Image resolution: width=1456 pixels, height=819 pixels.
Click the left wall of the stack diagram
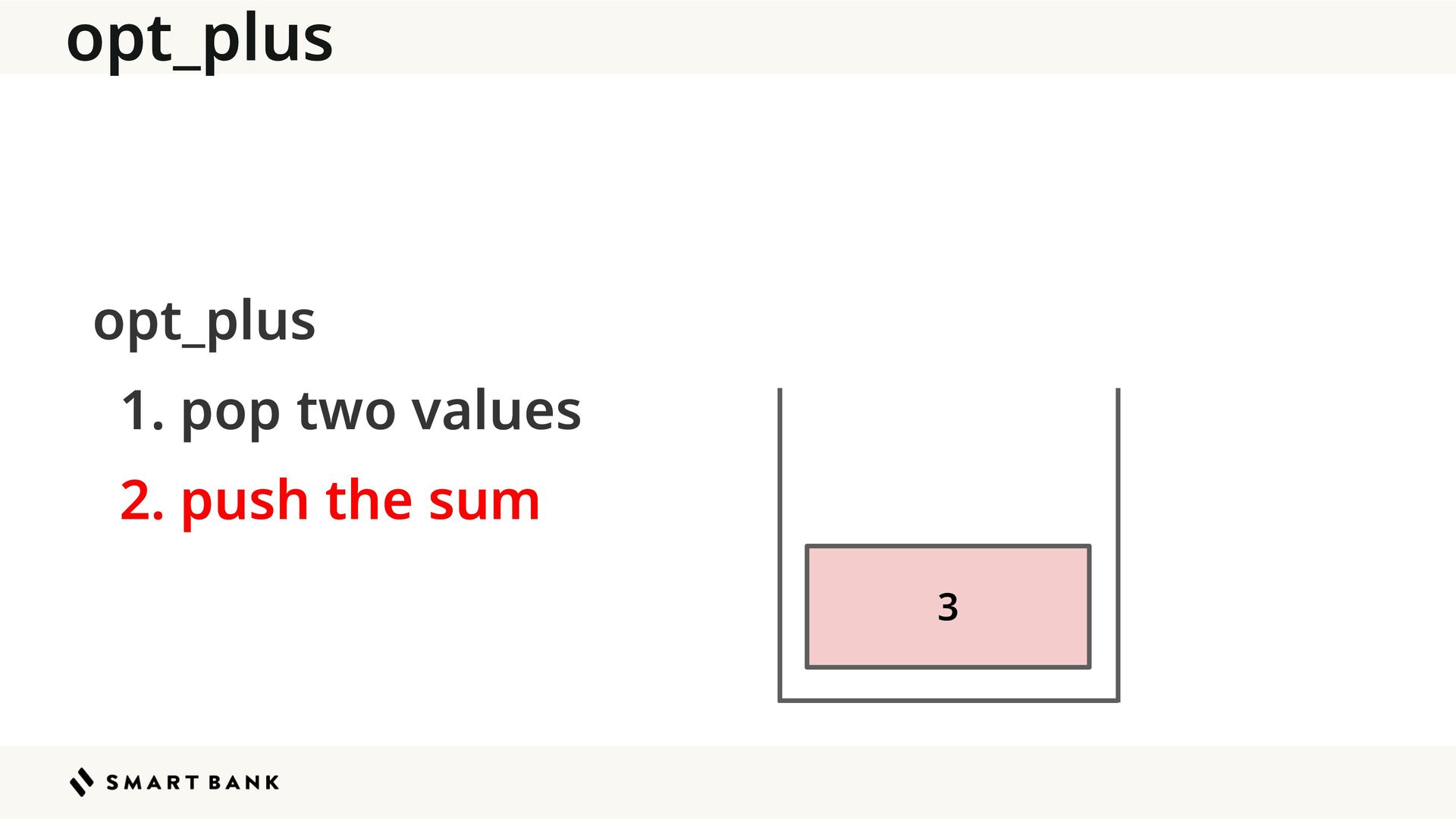point(780,531)
